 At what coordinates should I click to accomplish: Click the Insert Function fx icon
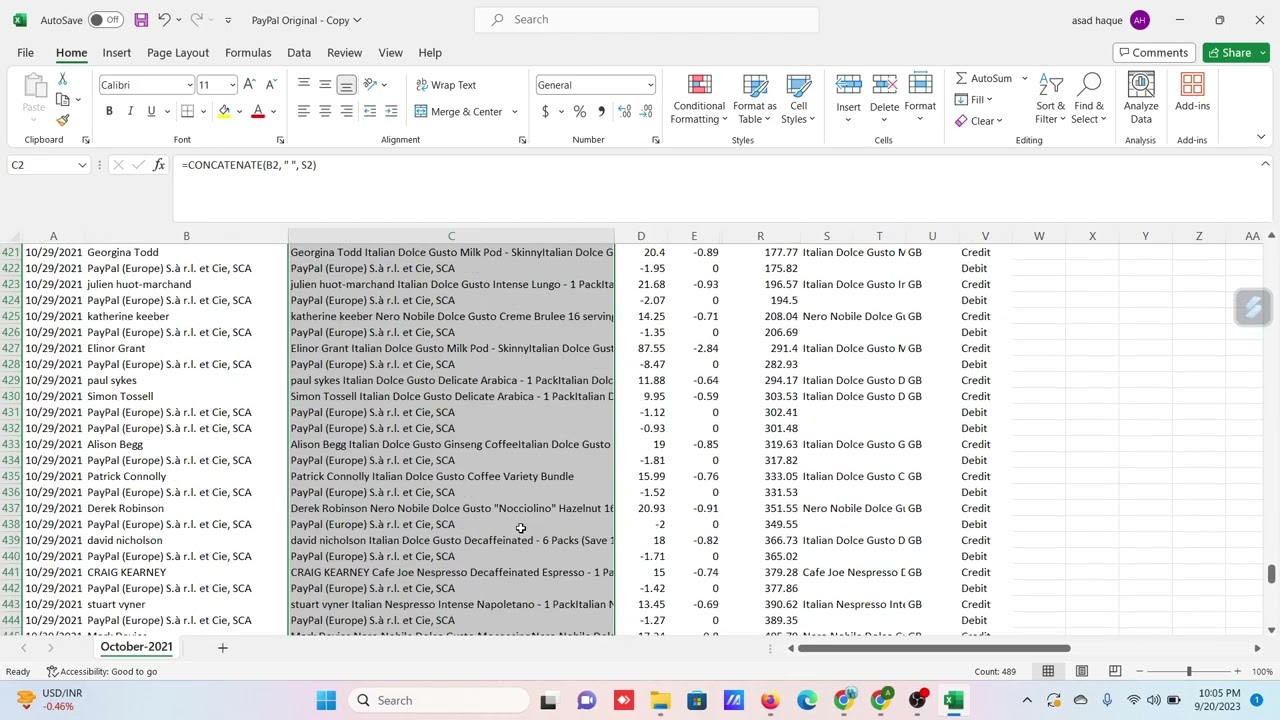coord(159,165)
